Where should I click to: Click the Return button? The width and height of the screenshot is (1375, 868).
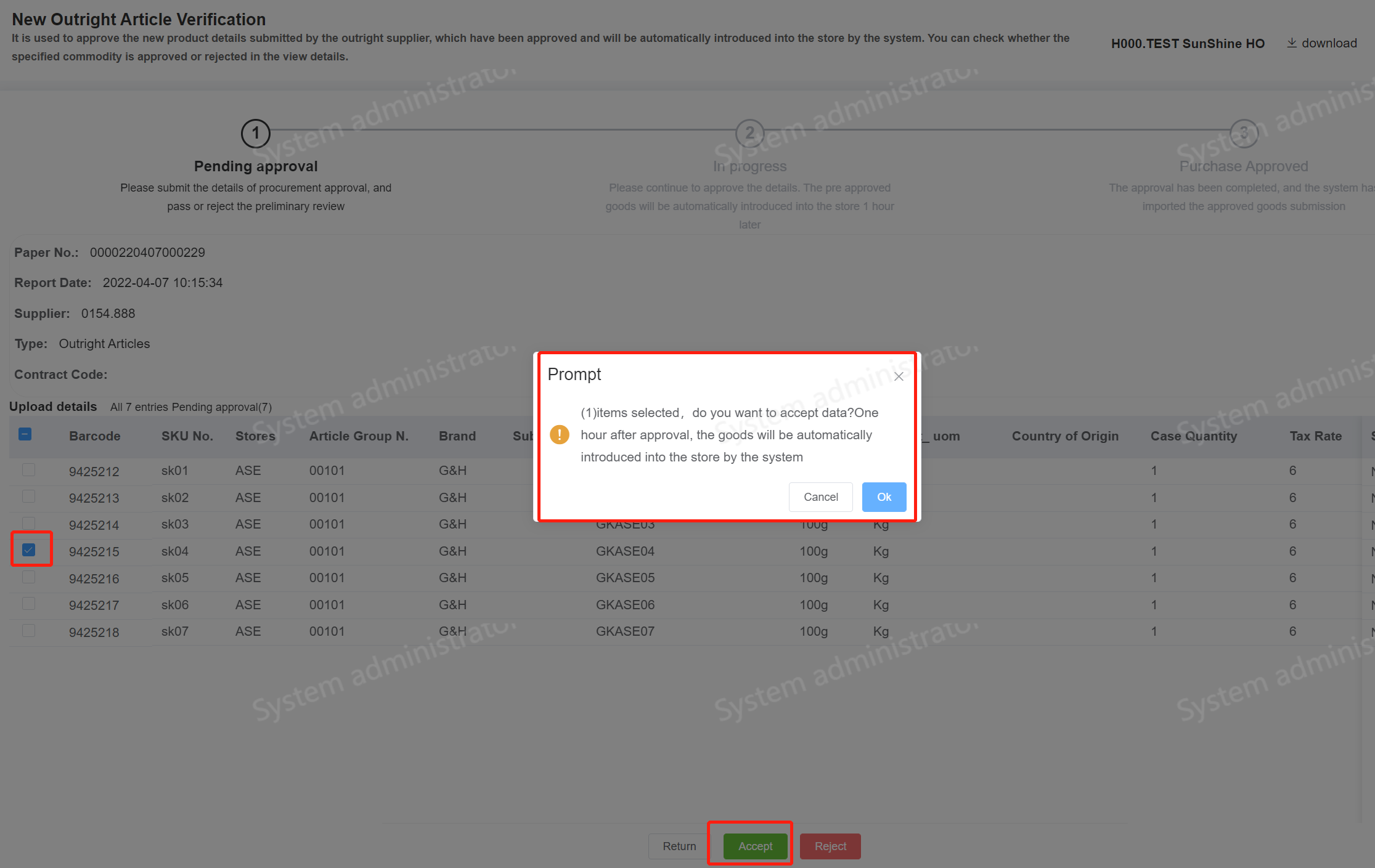(x=679, y=846)
